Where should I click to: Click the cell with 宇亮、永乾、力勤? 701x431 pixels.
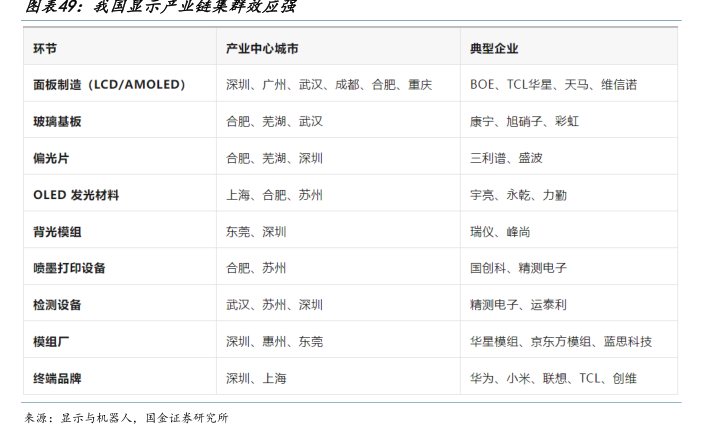coord(518,195)
